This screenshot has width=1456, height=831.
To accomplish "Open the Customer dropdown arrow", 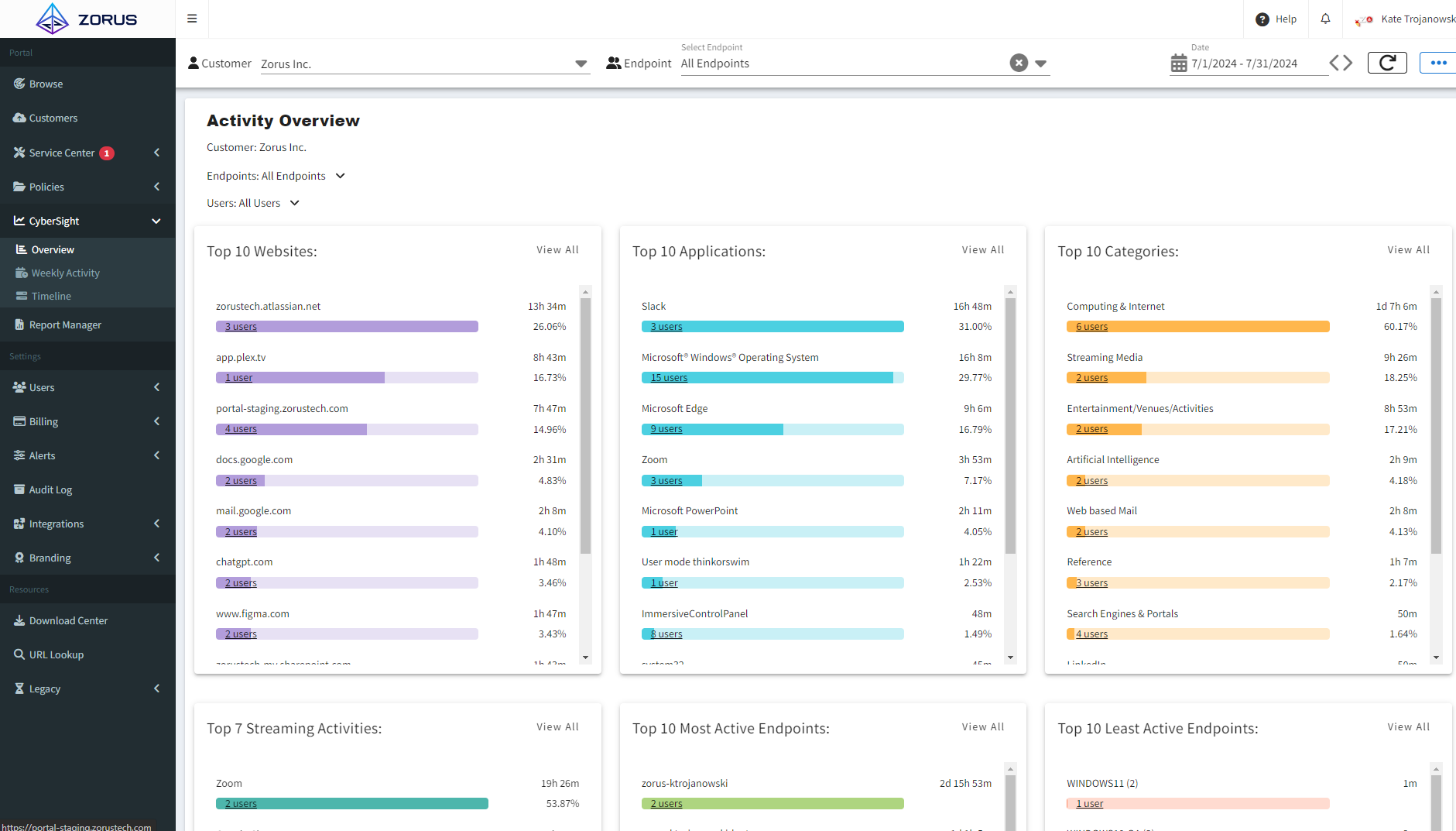I will pos(581,64).
